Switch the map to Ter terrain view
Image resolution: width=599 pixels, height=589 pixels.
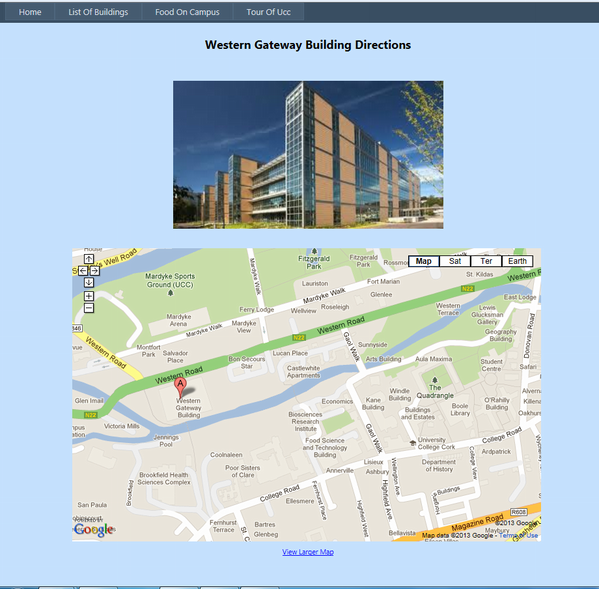(x=486, y=261)
